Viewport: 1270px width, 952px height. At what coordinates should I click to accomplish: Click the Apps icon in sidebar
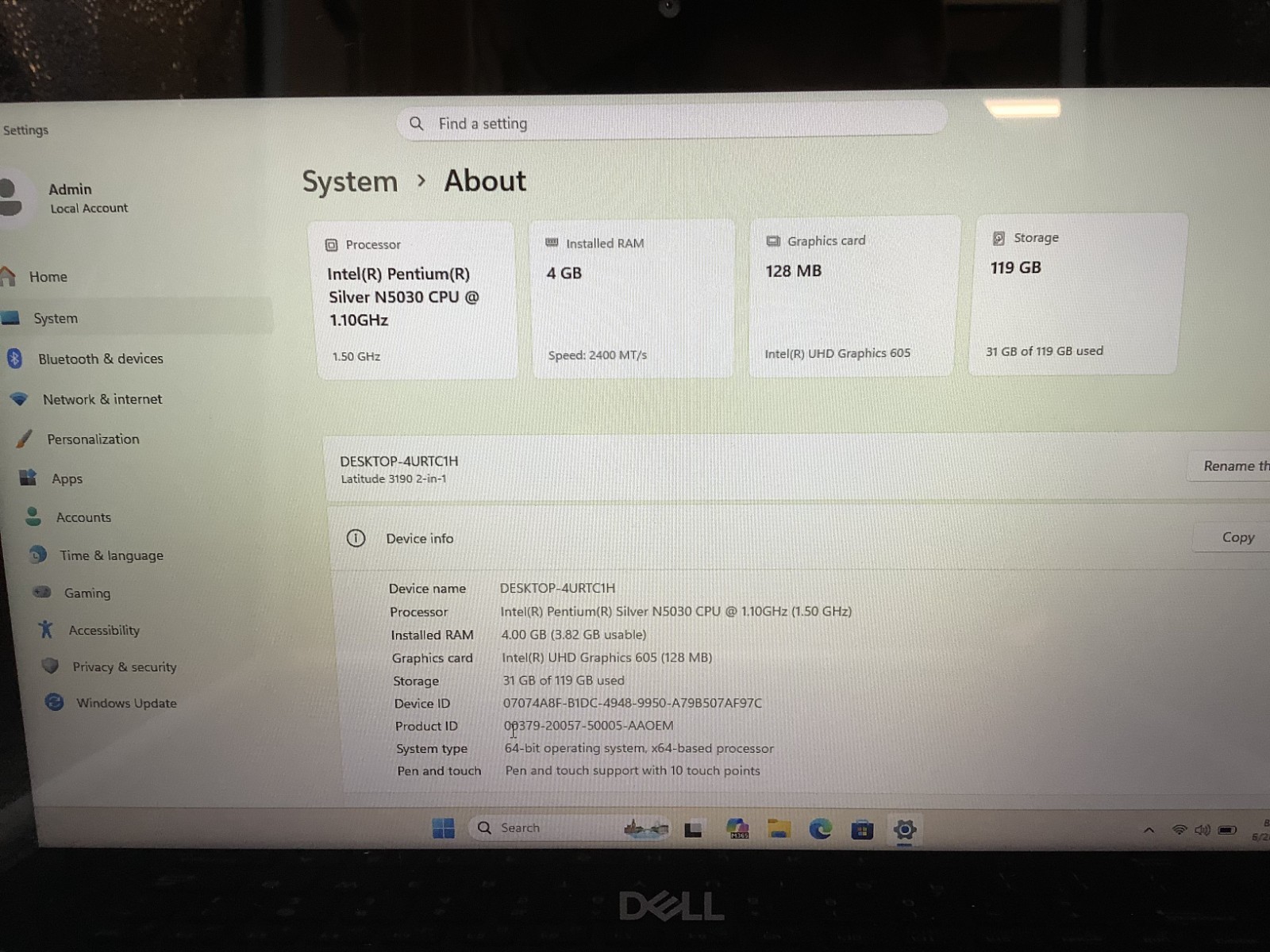coord(29,478)
